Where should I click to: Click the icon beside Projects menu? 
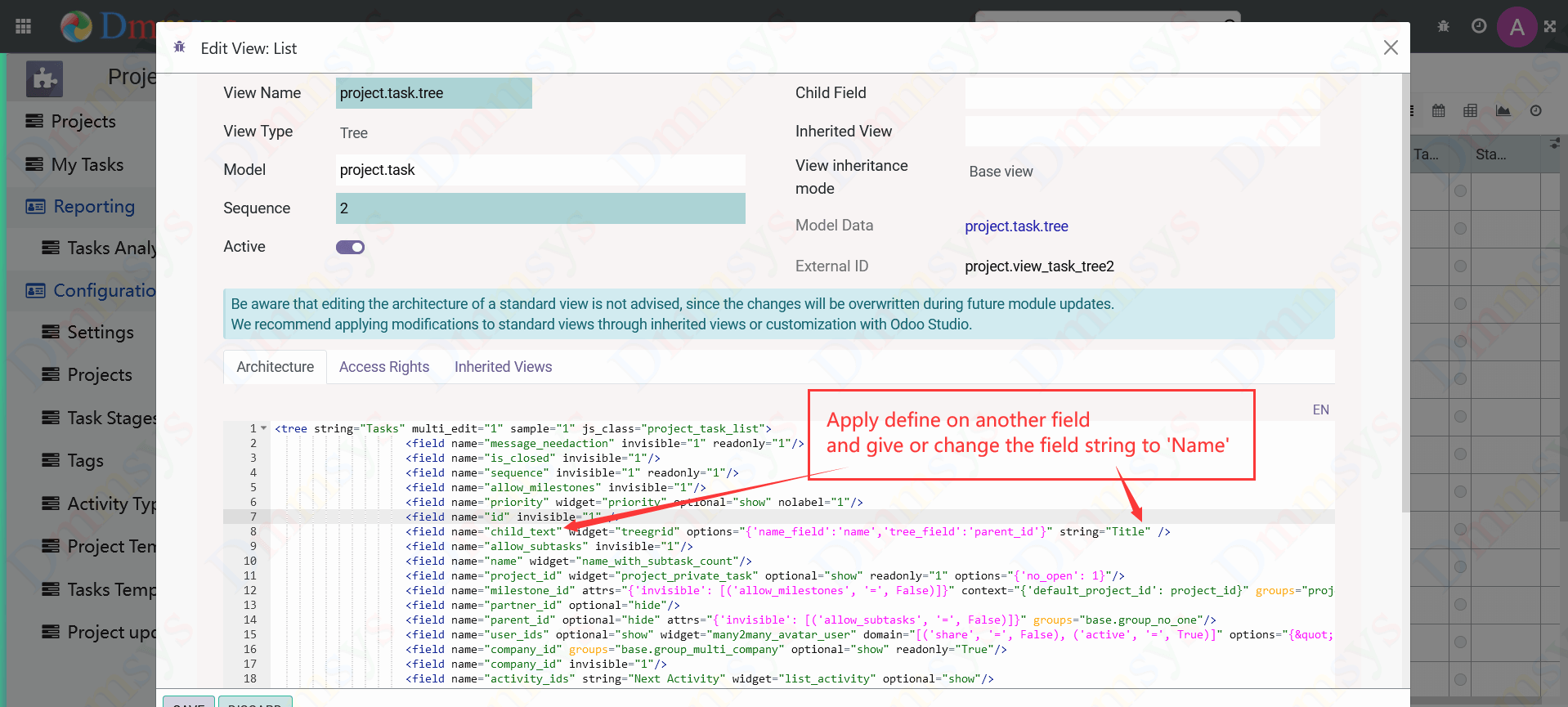pos(34,121)
